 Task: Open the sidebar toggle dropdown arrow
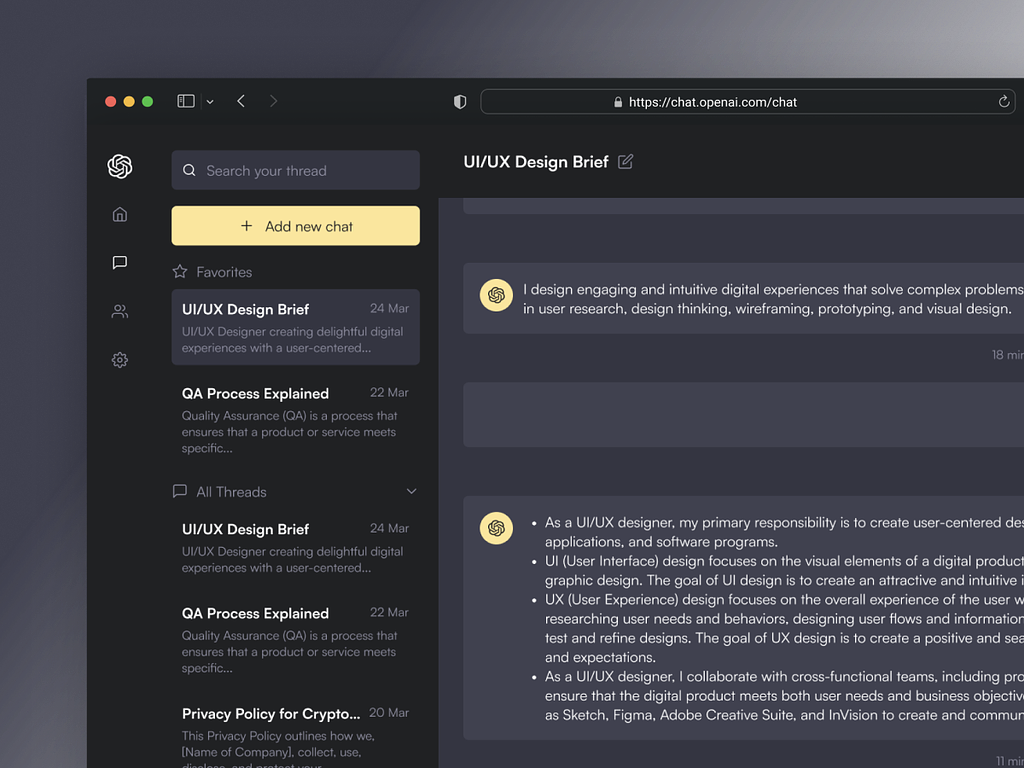pos(210,102)
